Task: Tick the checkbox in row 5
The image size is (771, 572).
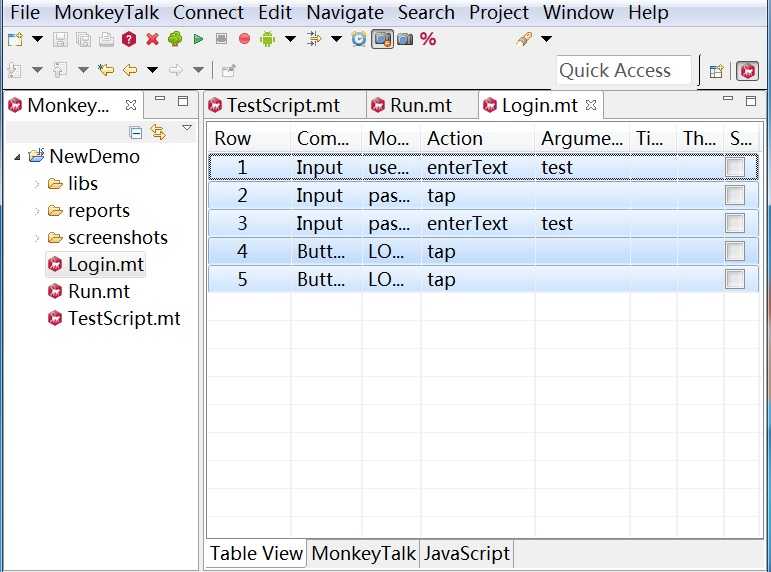Action: click(x=735, y=279)
